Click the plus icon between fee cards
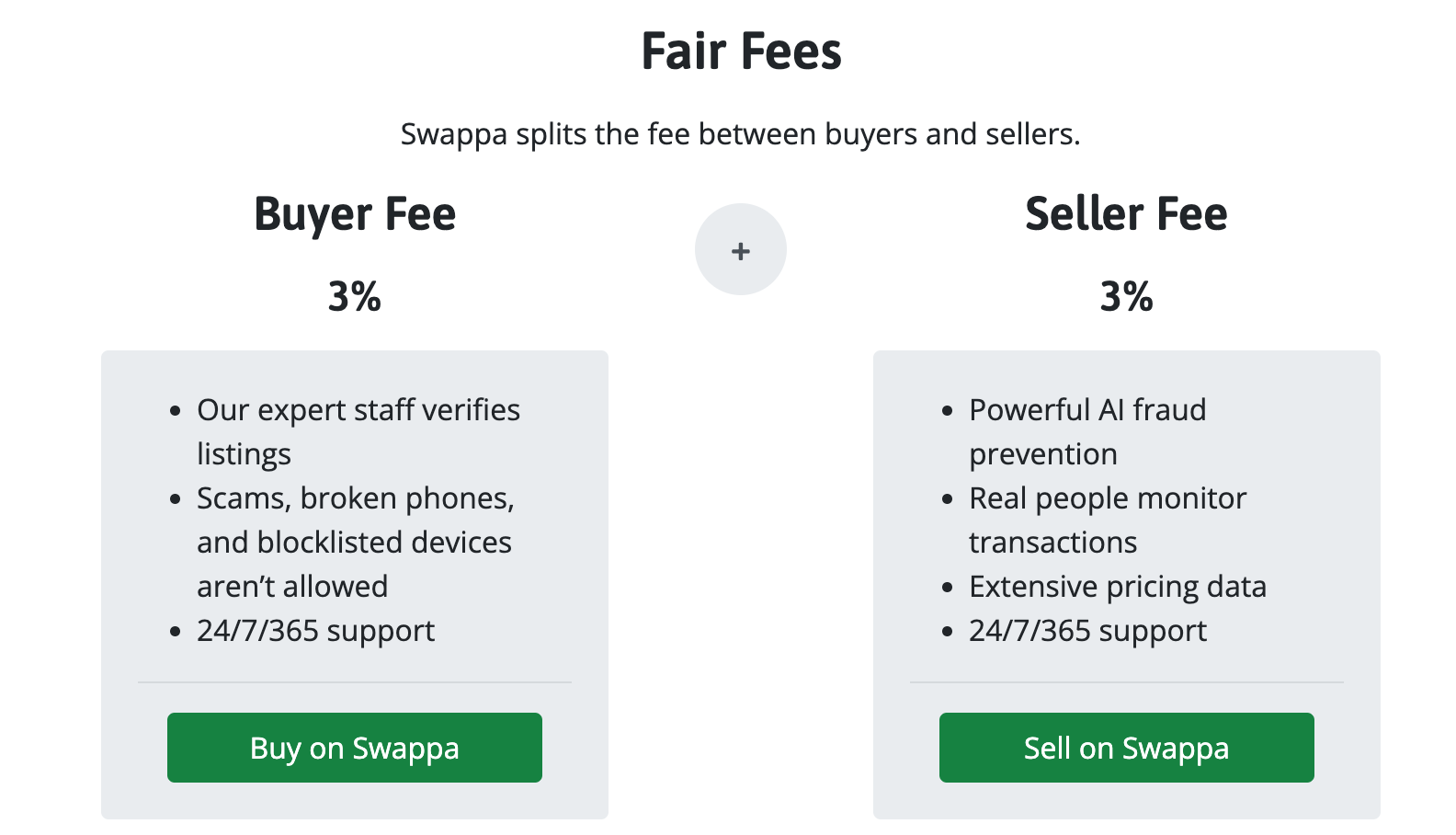The width and height of the screenshot is (1456, 835). [x=740, y=249]
